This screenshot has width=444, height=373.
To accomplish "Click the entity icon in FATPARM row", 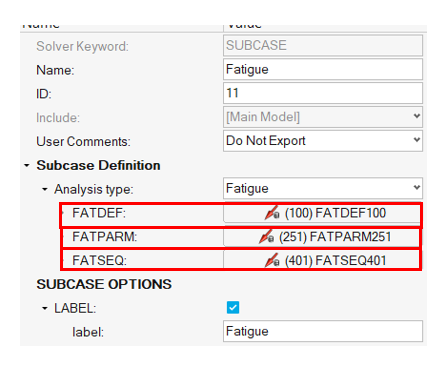I will tap(266, 237).
